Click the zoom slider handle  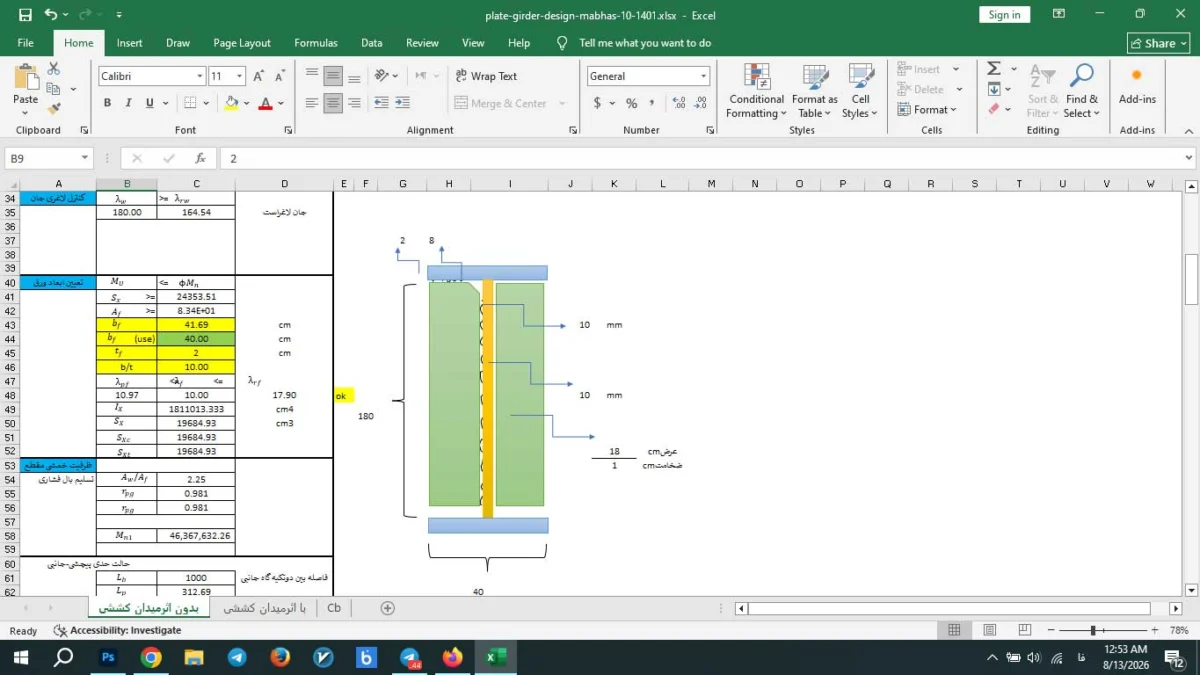[x=1093, y=630]
